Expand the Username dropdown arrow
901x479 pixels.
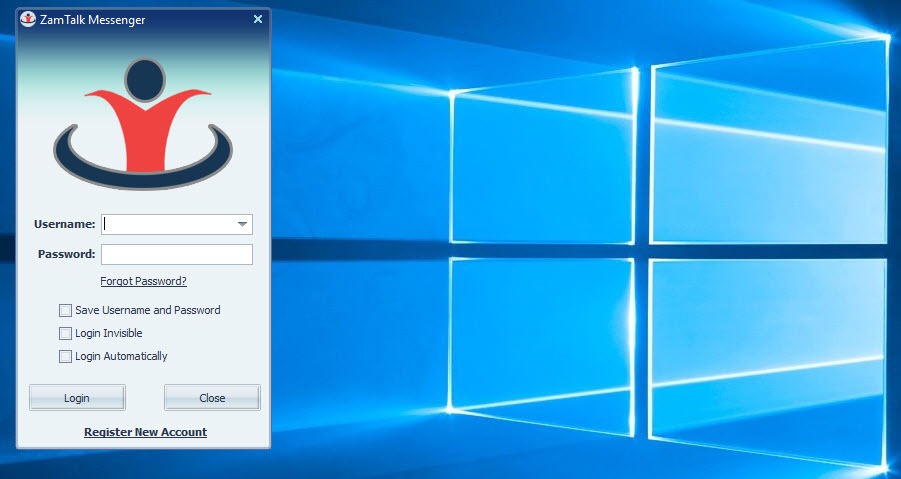242,225
